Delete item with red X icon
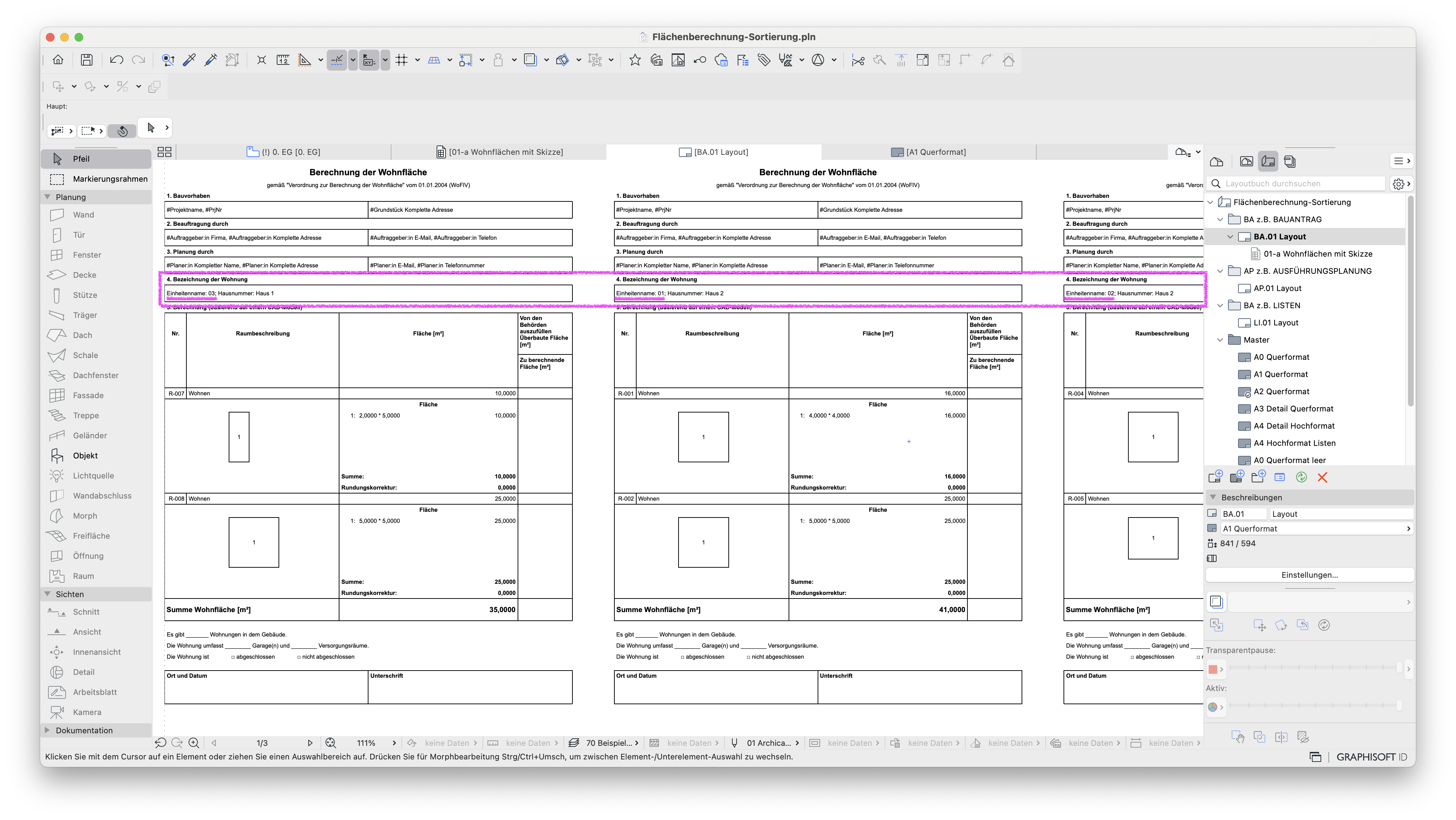 pos(1323,477)
